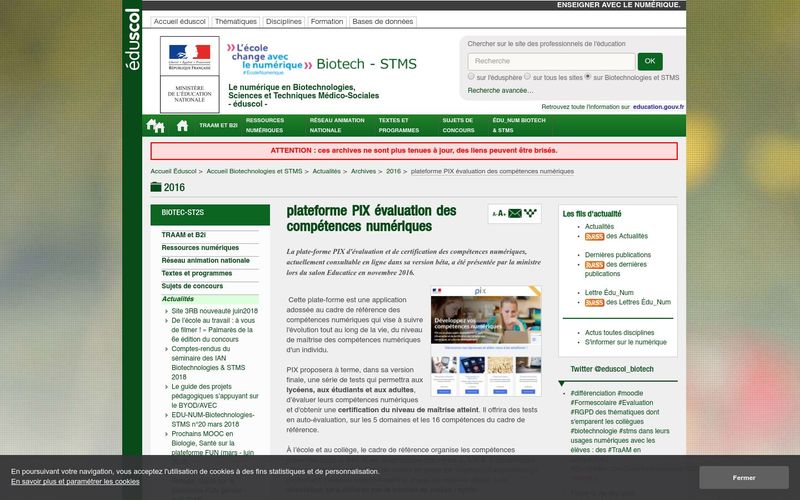The width and height of the screenshot is (800, 500).
Task: Click 'Archives' breadcrumb link
Action: pyautogui.click(x=363, y=171)
